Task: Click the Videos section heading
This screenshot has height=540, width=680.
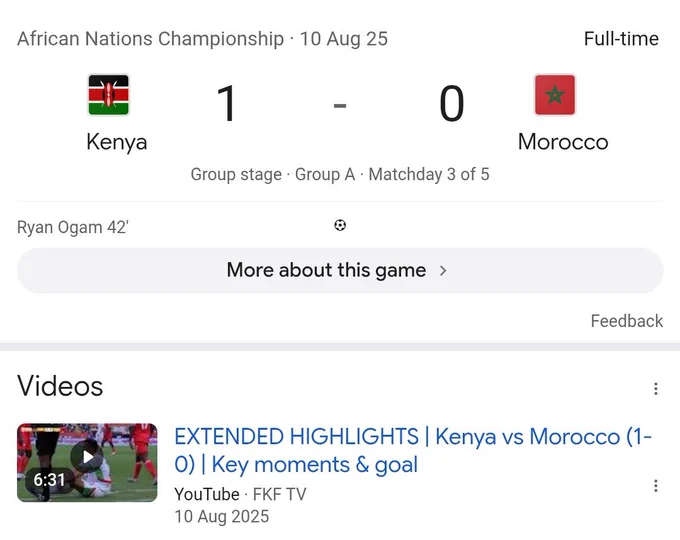Action: pos(60,386)
